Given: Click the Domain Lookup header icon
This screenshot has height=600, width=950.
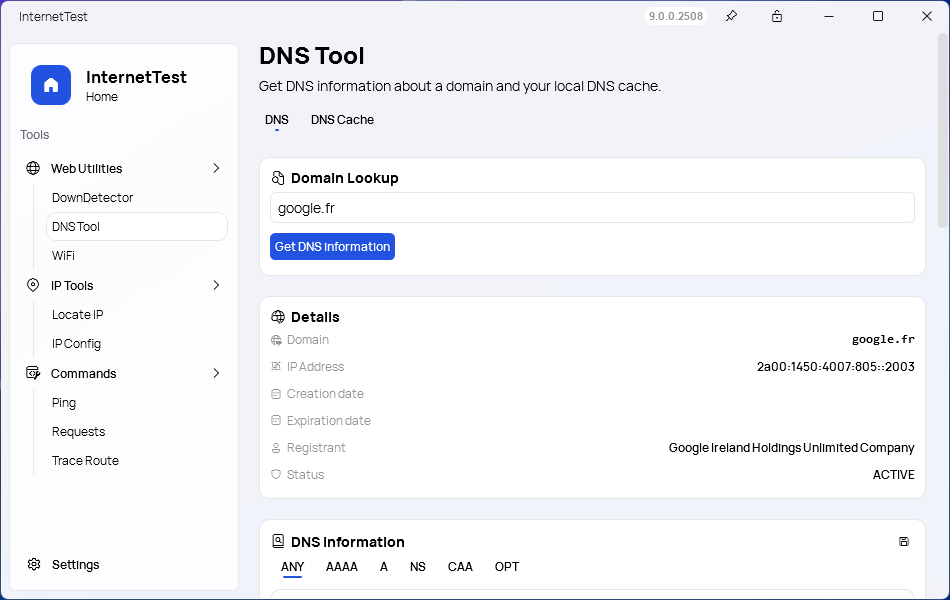Looking at the screenshot, I should pos(278,178).
